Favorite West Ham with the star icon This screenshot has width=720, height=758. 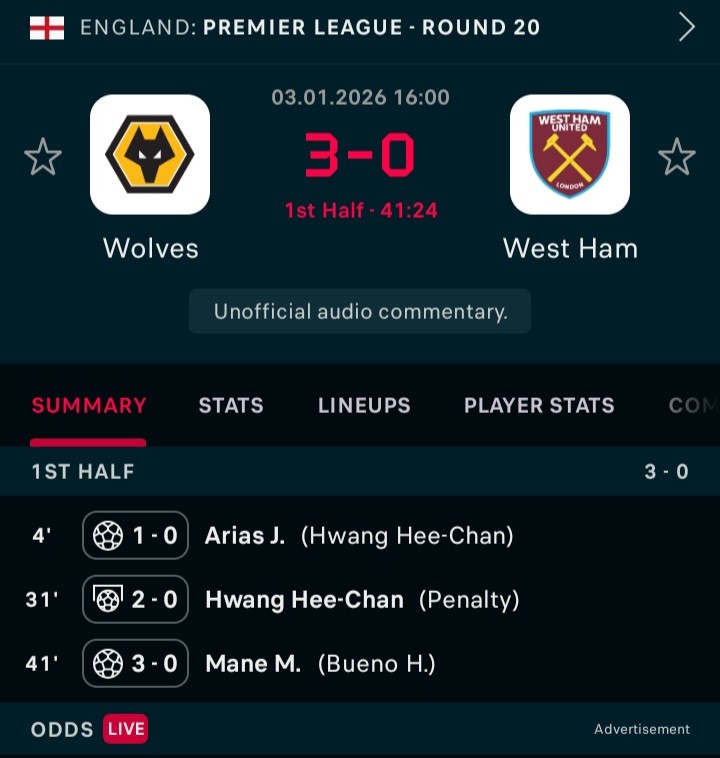[x=676, y=157]
